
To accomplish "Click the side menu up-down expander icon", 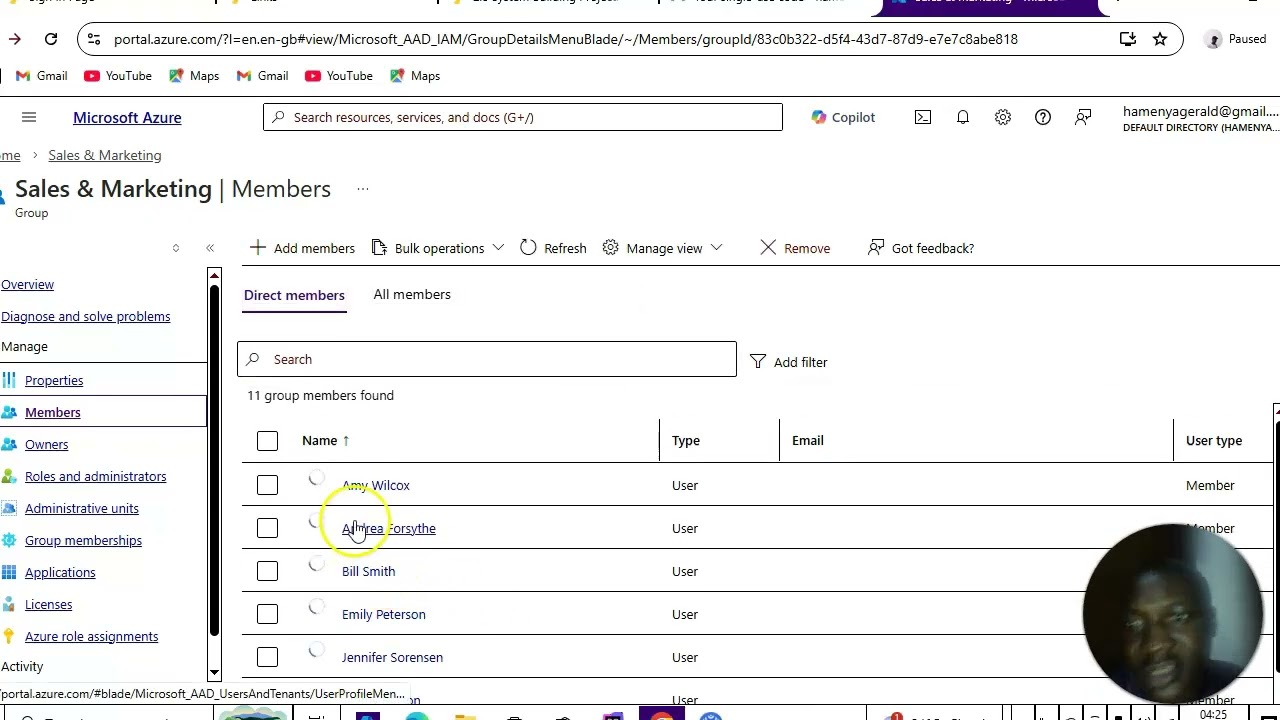I will 176,248.
